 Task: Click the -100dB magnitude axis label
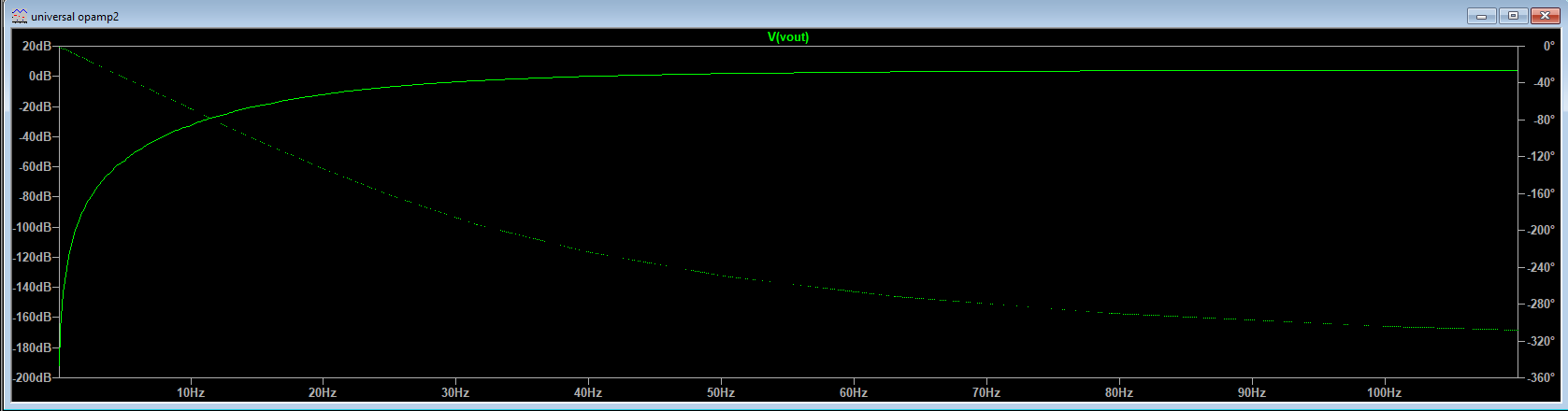[x=32, y=227]
